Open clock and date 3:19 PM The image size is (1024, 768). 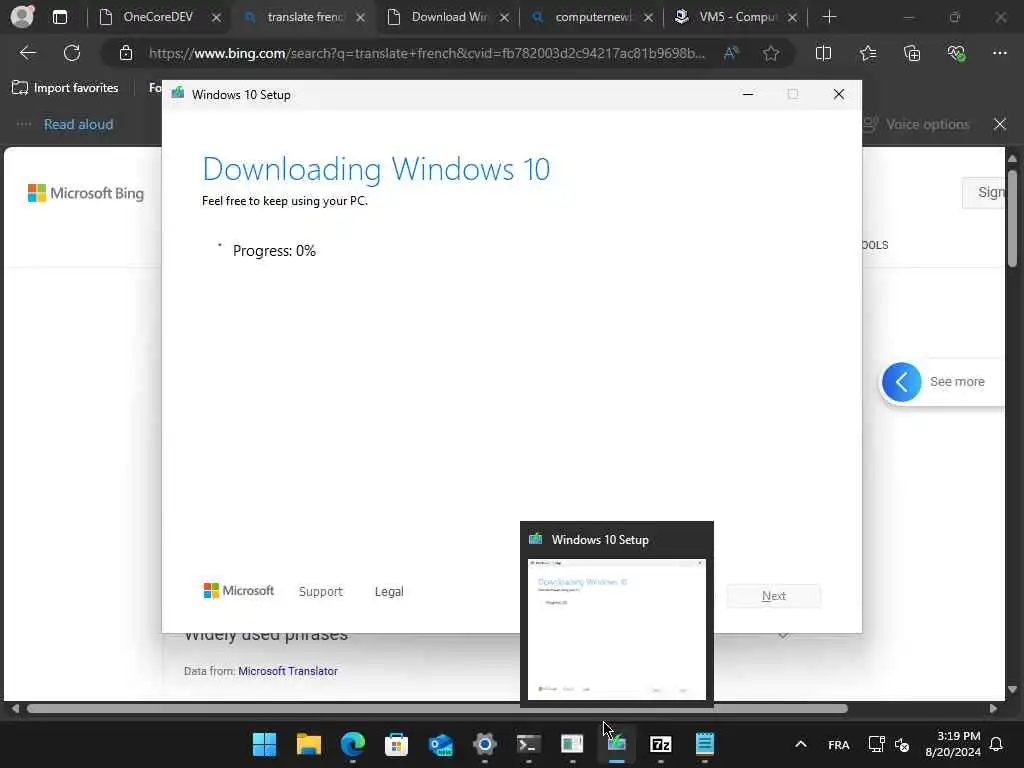click(953, 744)
